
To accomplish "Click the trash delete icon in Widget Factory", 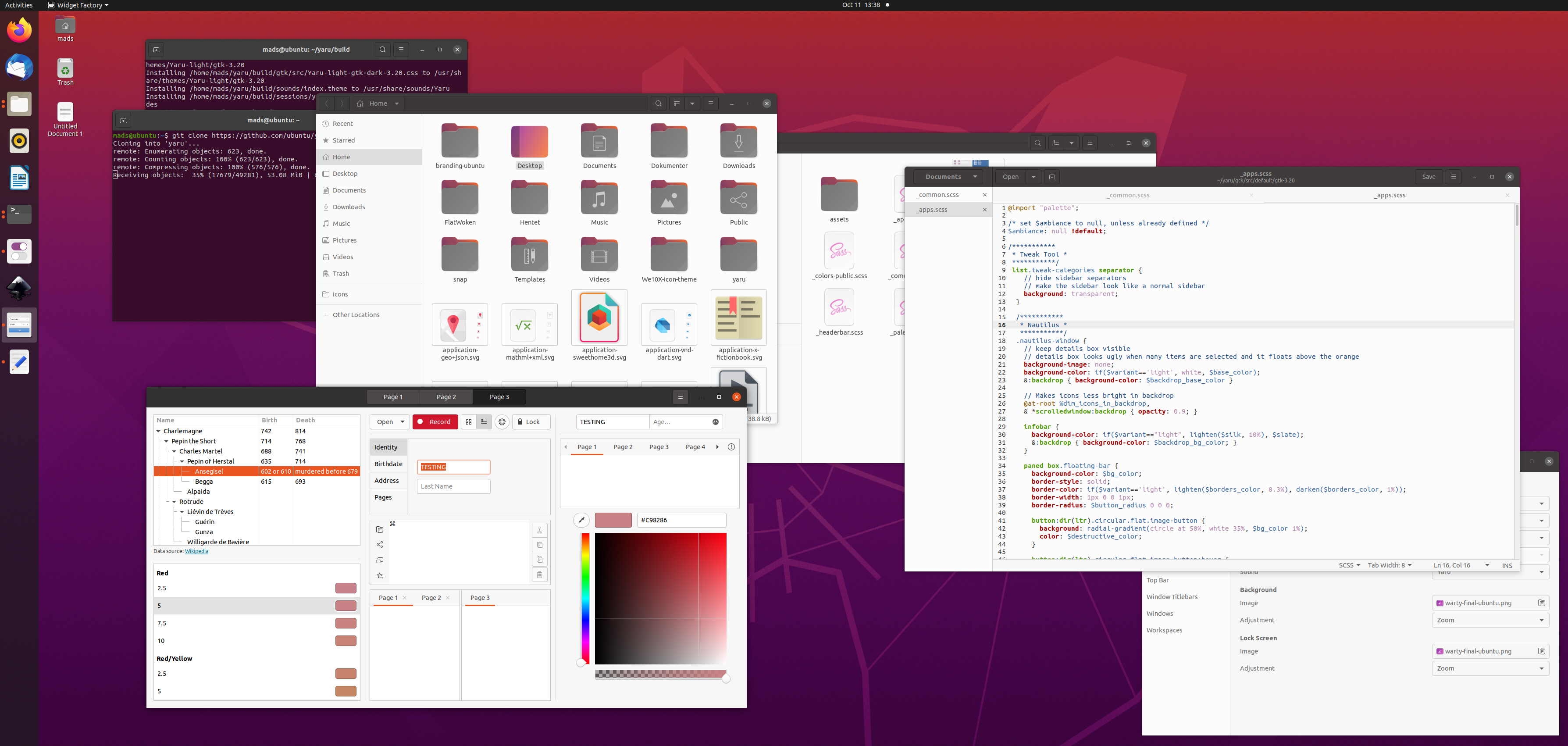I will [539, 574].
